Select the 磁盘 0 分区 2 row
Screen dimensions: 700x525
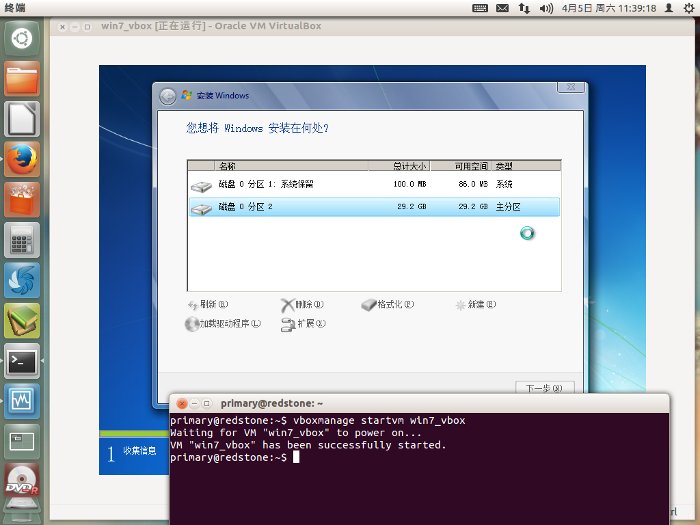coord(374,207)
